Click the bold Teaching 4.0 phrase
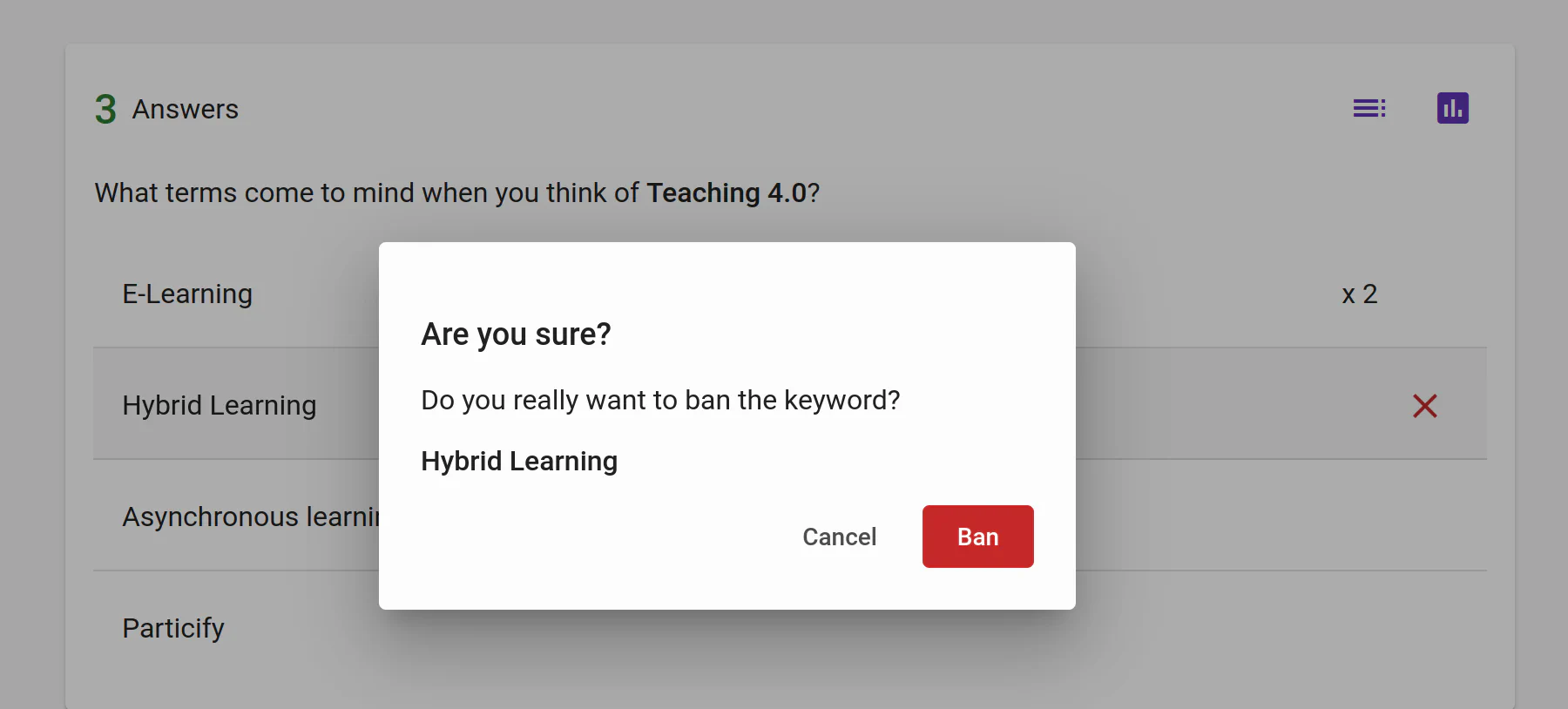Image resolution: width=1568 pixels, height=709 pixels. 727,192
